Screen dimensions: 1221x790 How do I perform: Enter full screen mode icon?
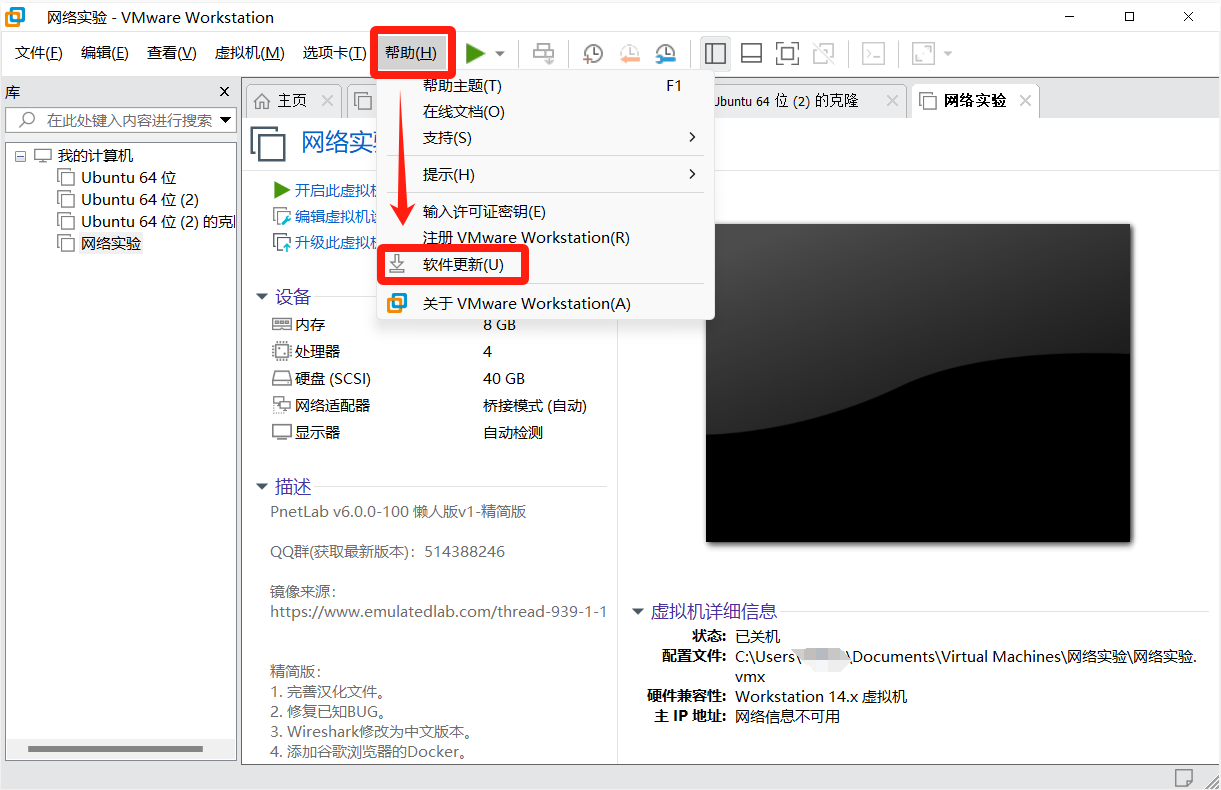787,53
